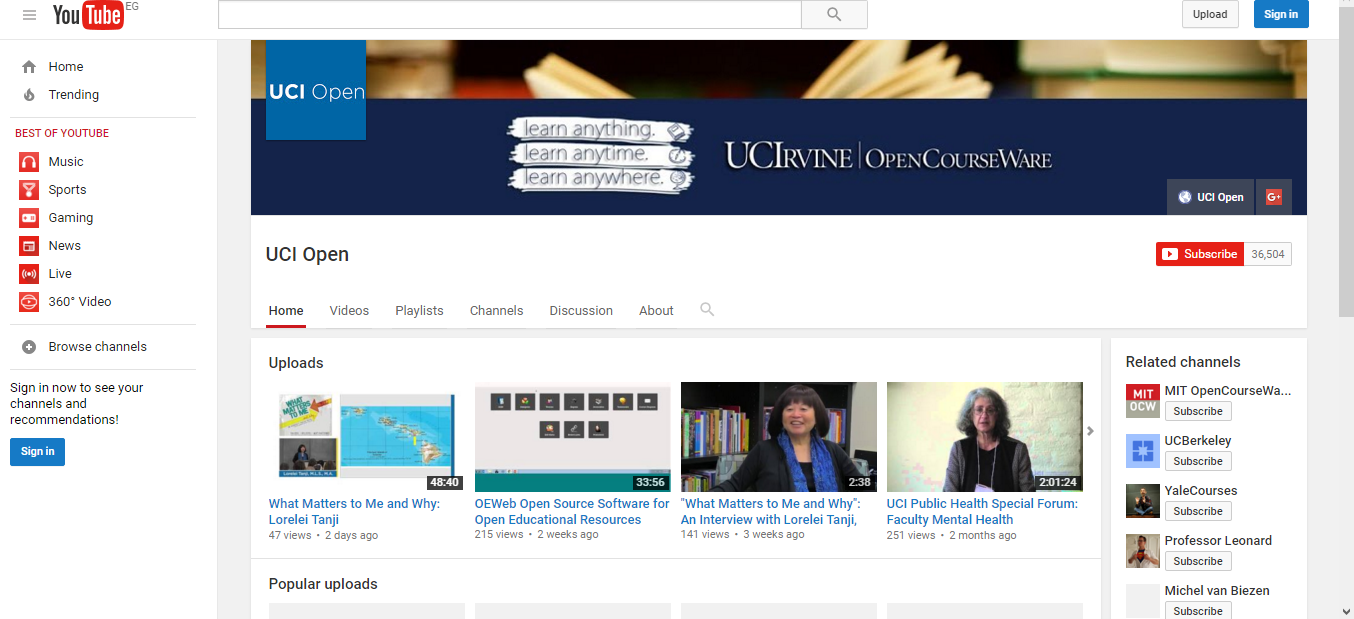Subscribe to Professor Leonard channel
Viewport: 1354px width, 619px height.
click(1198, 561)
